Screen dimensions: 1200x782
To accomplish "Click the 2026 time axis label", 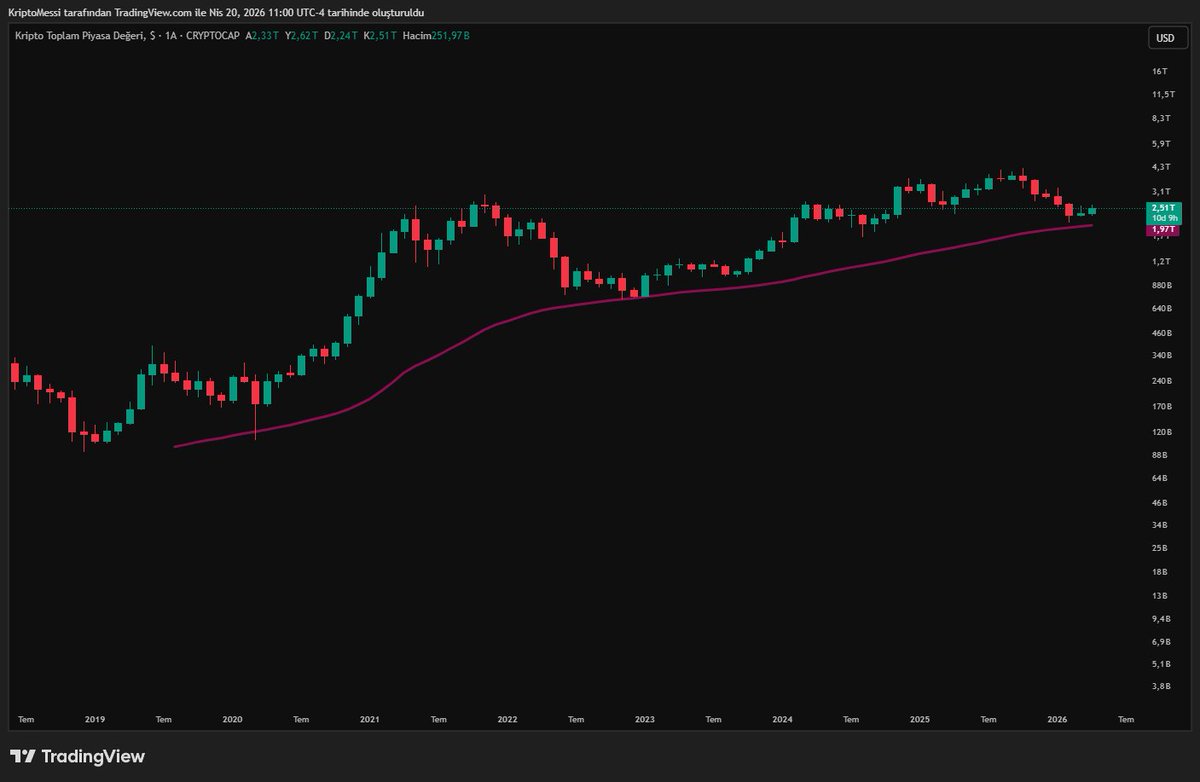I will click(x=1057, y=719).
